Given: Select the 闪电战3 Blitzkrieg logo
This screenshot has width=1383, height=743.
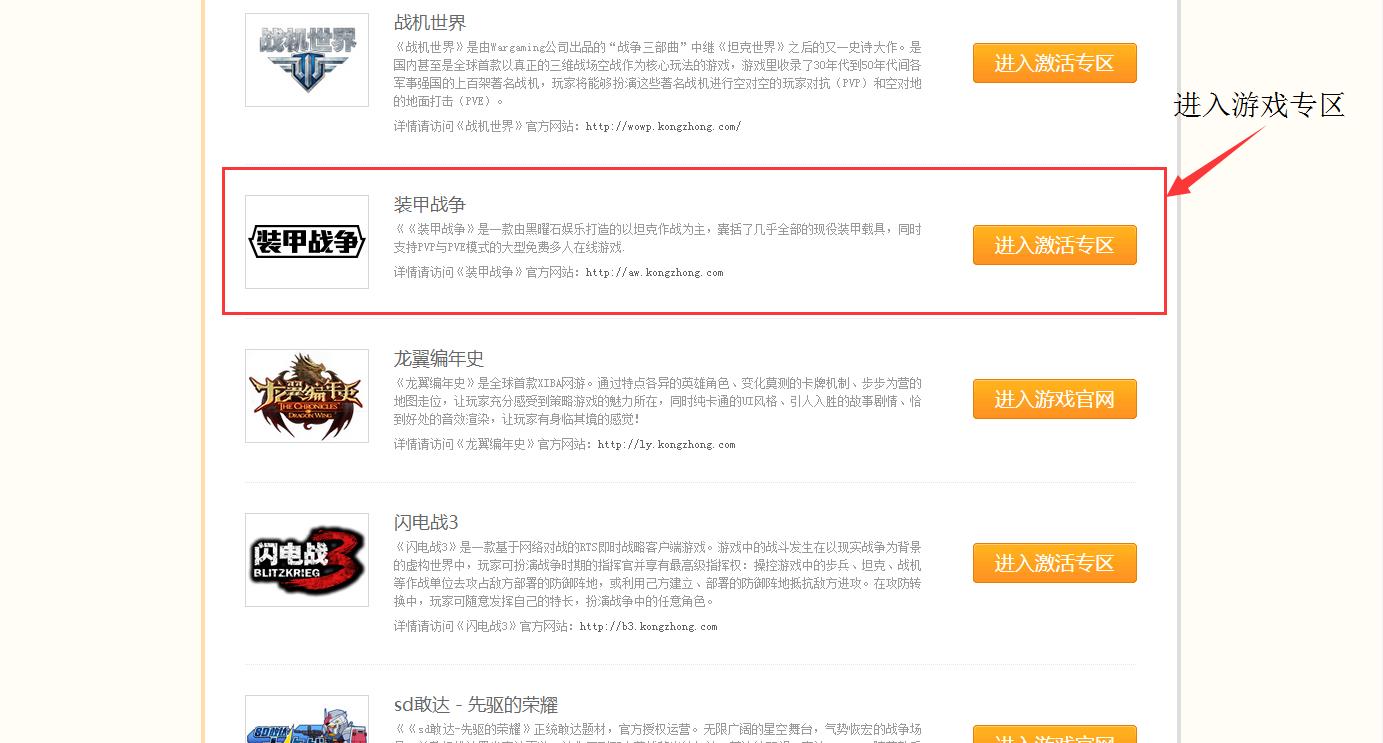Looking at the screenshot, I should pyautogui.click(x=307, y=560).
